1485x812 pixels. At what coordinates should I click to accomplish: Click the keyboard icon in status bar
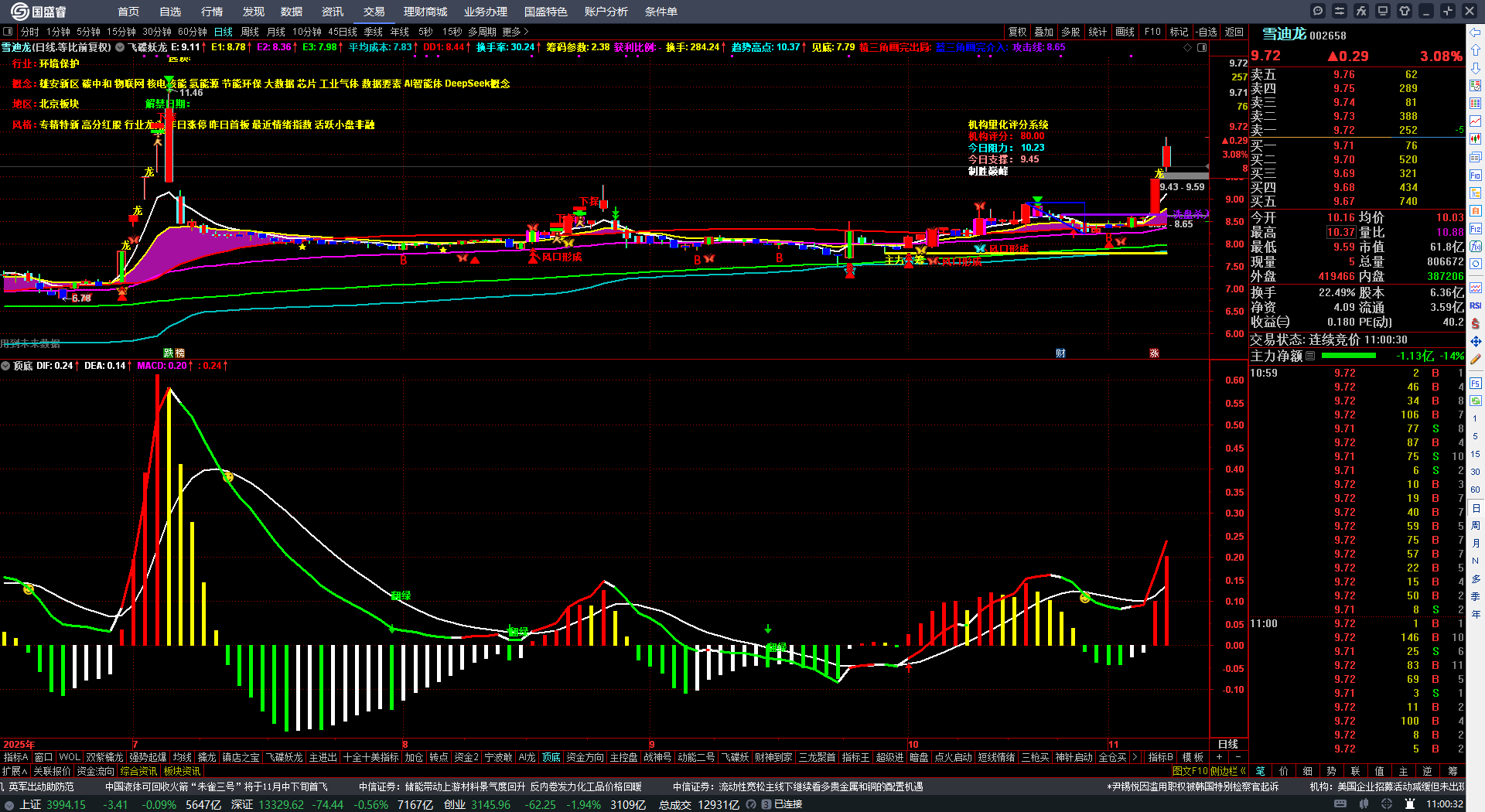pos(1340,804)
